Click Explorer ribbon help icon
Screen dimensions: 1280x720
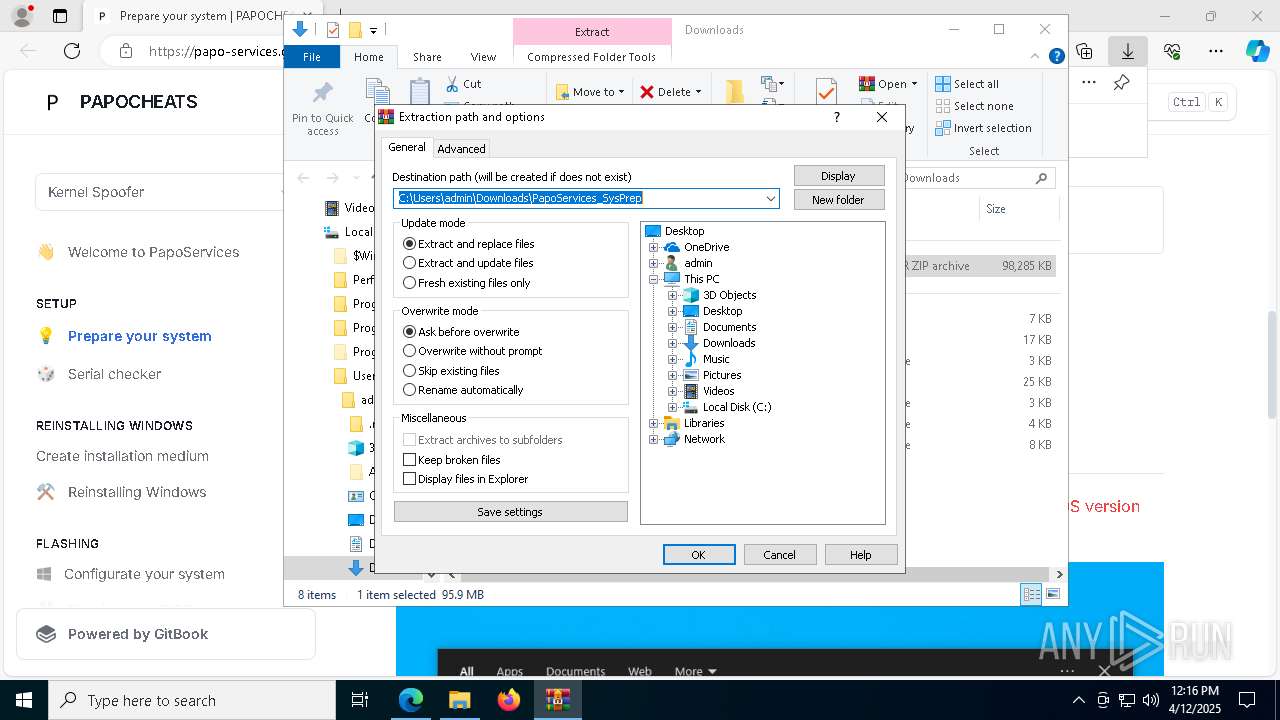1056,57
